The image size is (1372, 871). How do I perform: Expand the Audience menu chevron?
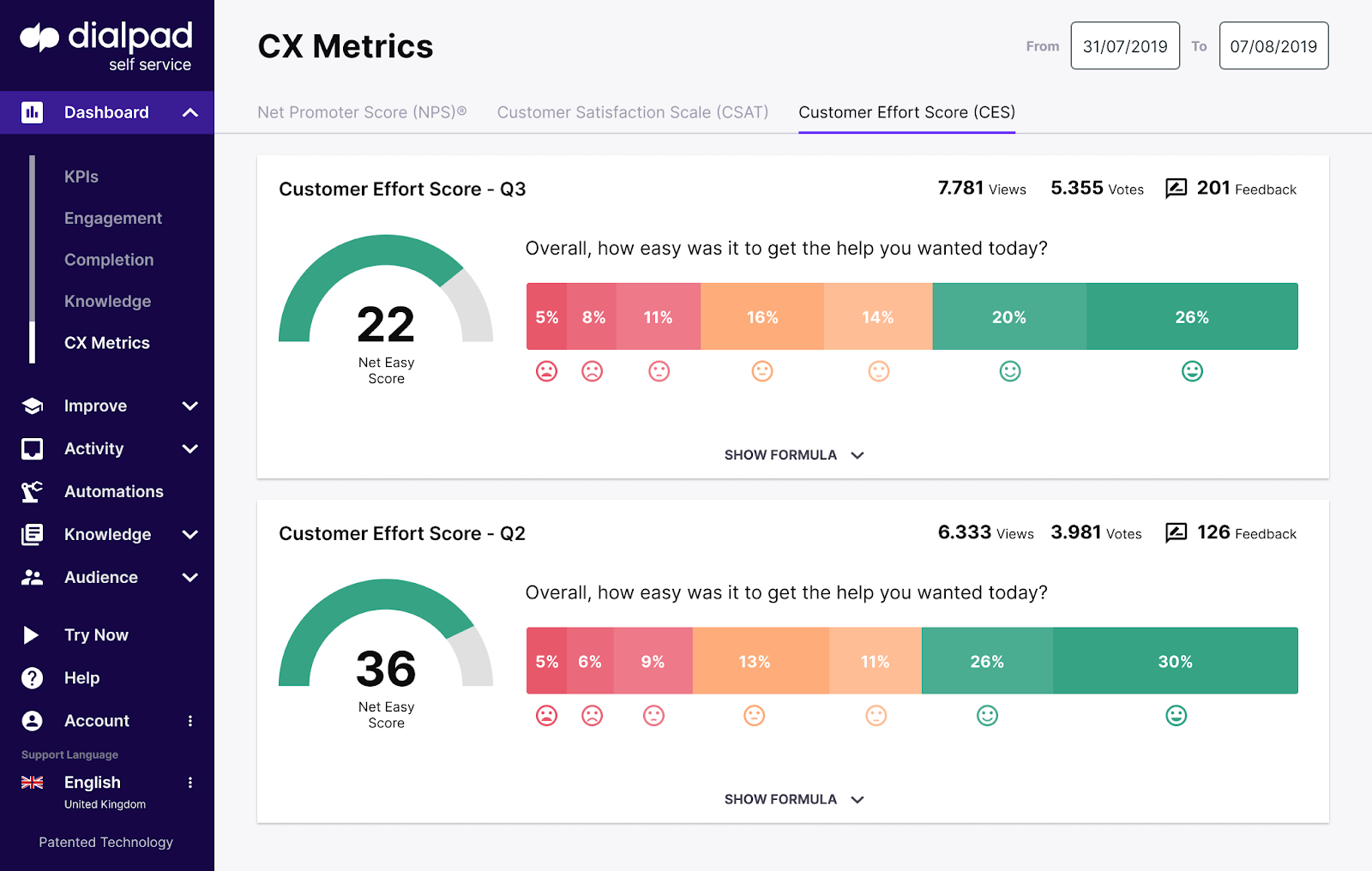(190, 577)
